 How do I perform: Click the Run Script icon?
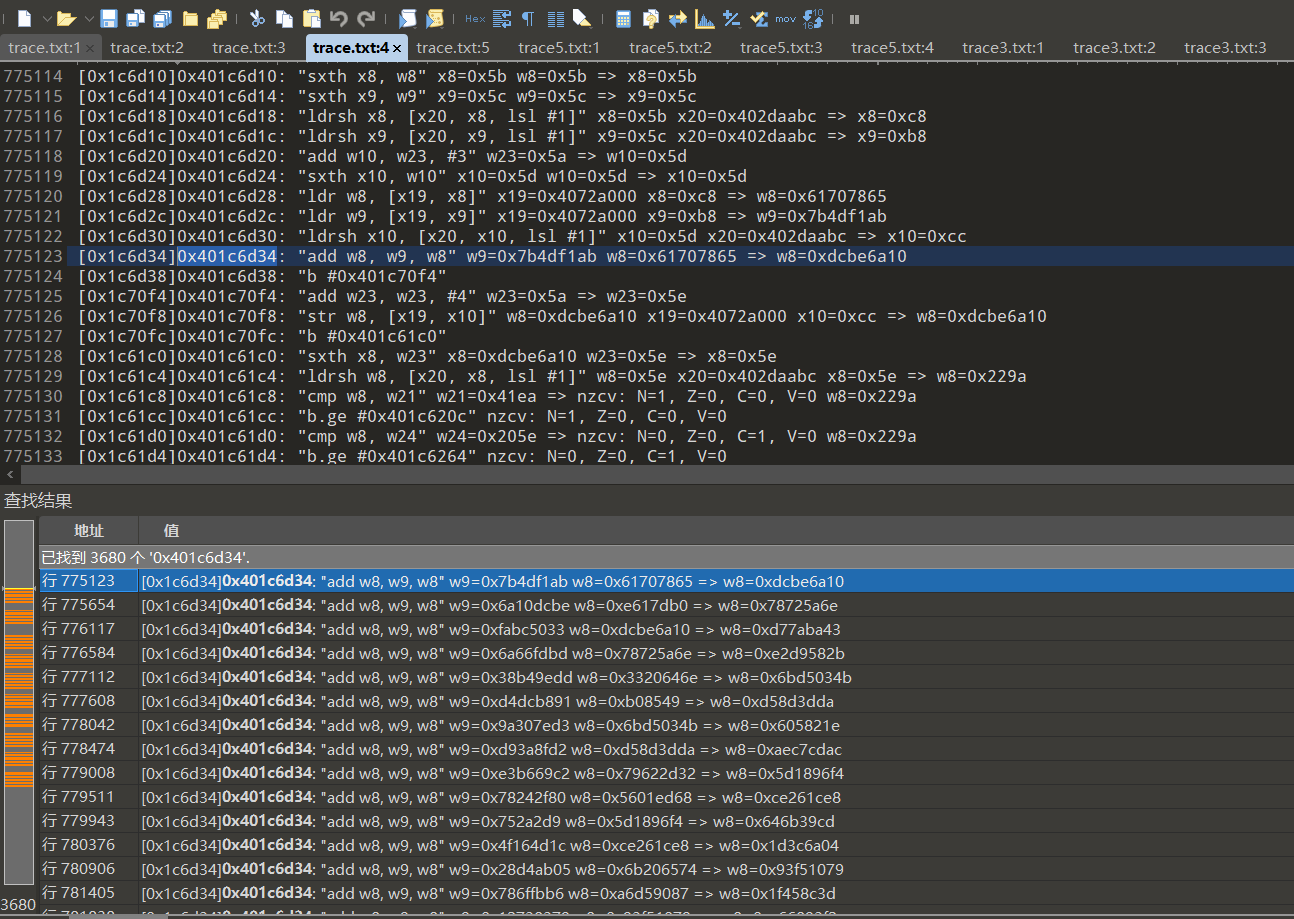[407, 18]
